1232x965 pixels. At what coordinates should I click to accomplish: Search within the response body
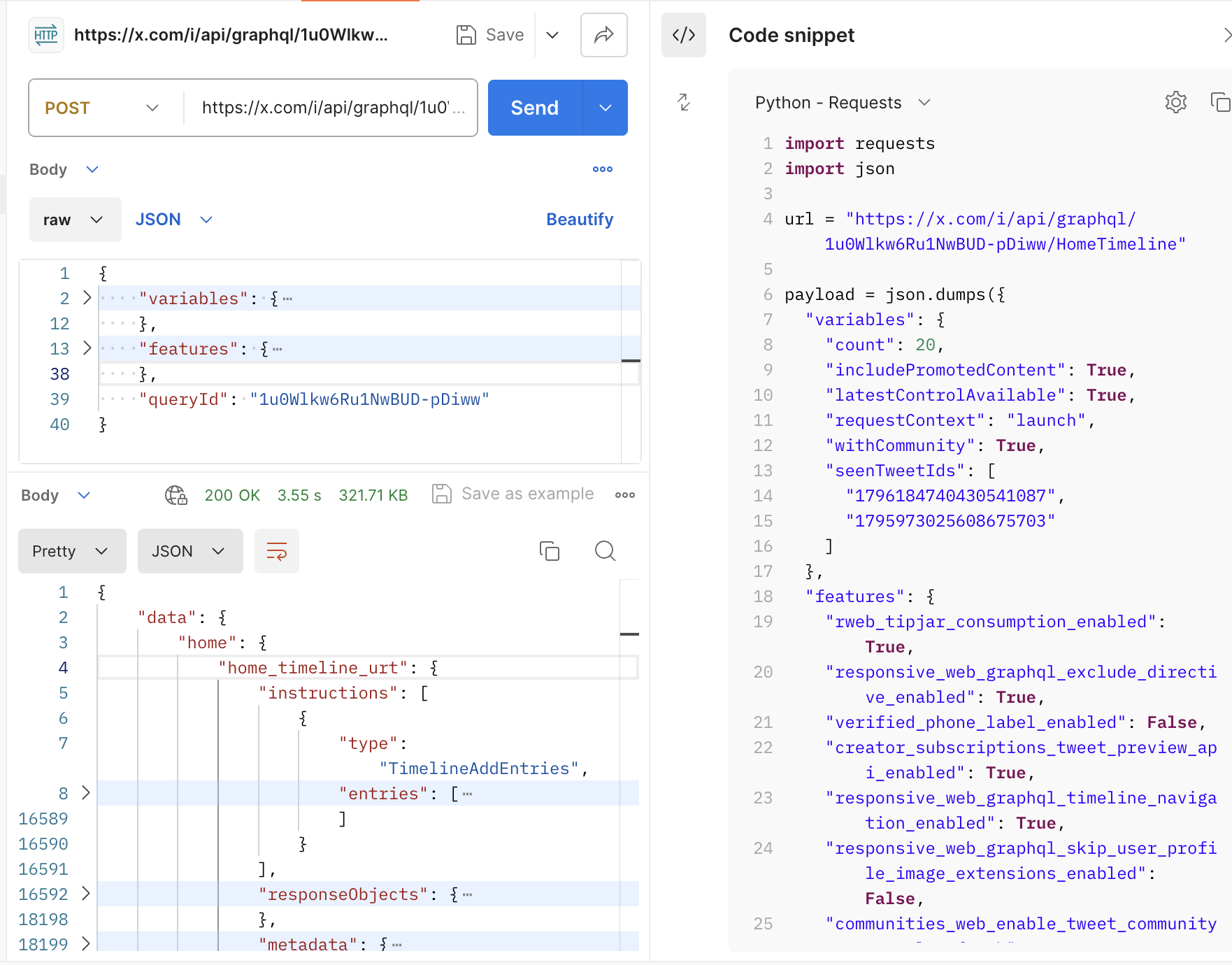pyautogui.click(x=605, y=551)
